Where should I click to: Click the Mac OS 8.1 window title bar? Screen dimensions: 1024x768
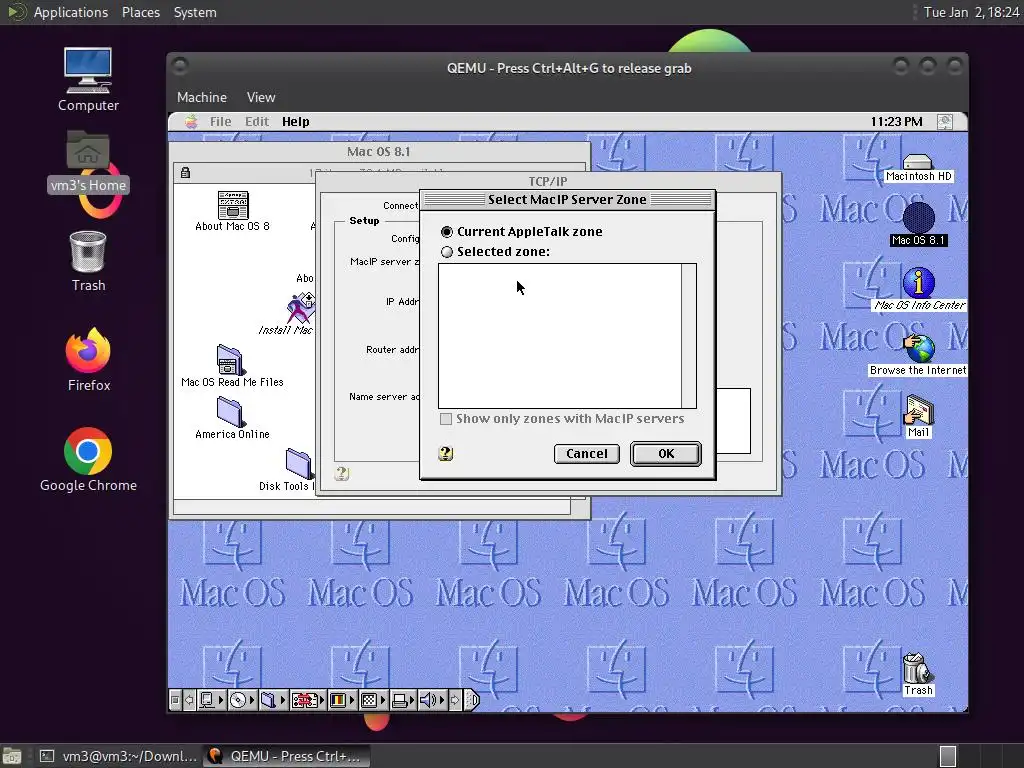tap(379, 152)
